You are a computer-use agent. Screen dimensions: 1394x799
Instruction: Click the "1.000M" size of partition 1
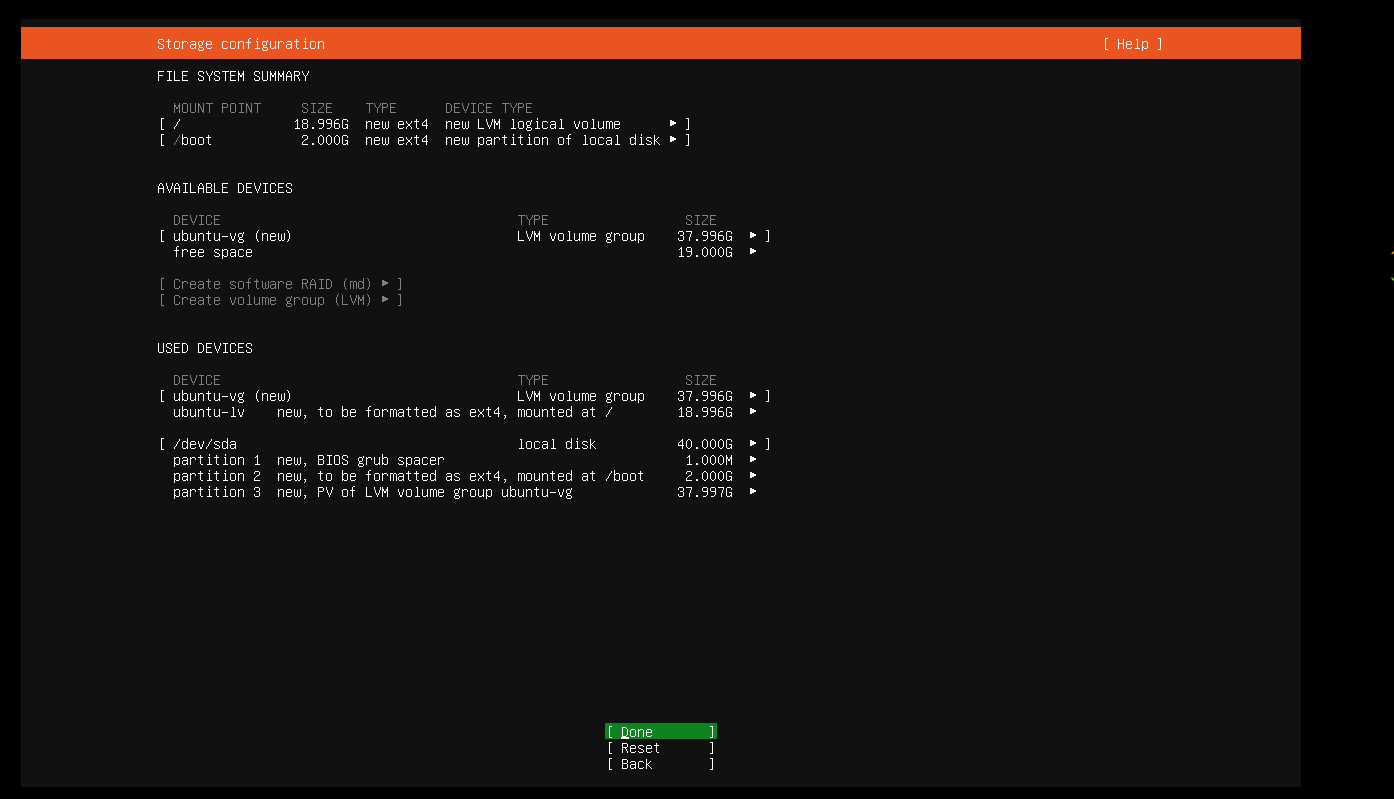(x=709, y=460)
